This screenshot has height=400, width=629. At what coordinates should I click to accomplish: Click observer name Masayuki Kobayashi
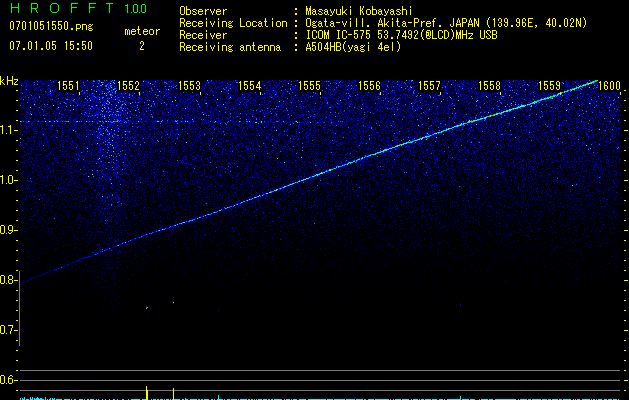coord(359,11)
